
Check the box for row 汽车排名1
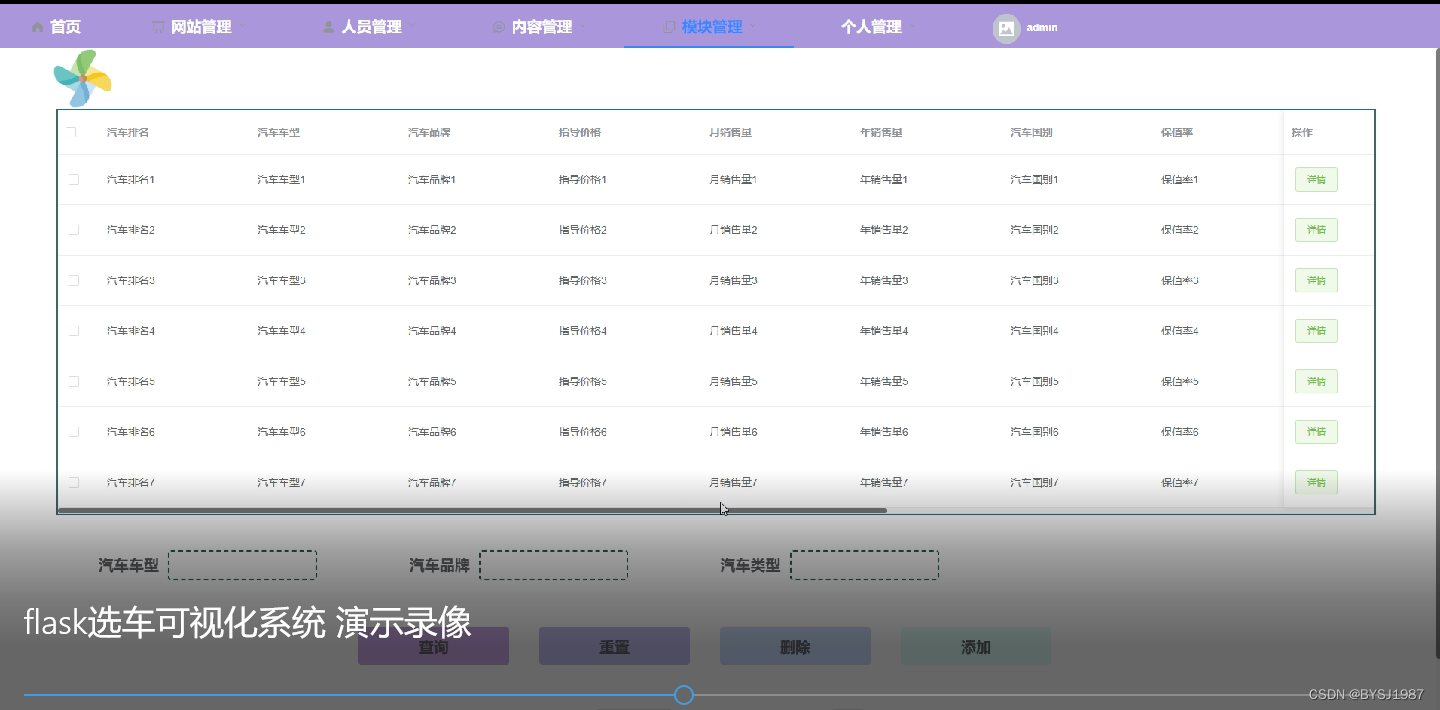pyautogui.click(x=74, y=179)
